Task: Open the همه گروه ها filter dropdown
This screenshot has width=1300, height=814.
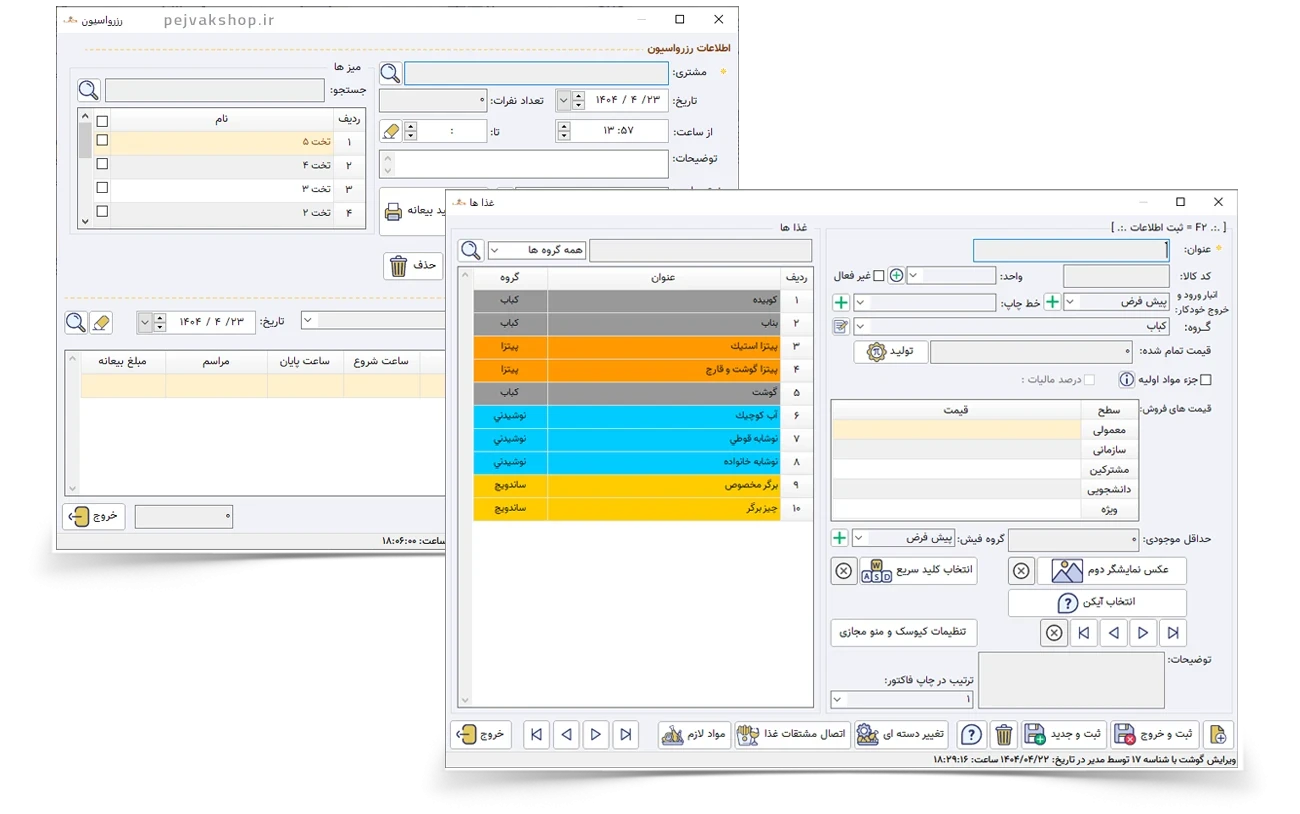Action: pyautogui.click(x=537, y=250)
